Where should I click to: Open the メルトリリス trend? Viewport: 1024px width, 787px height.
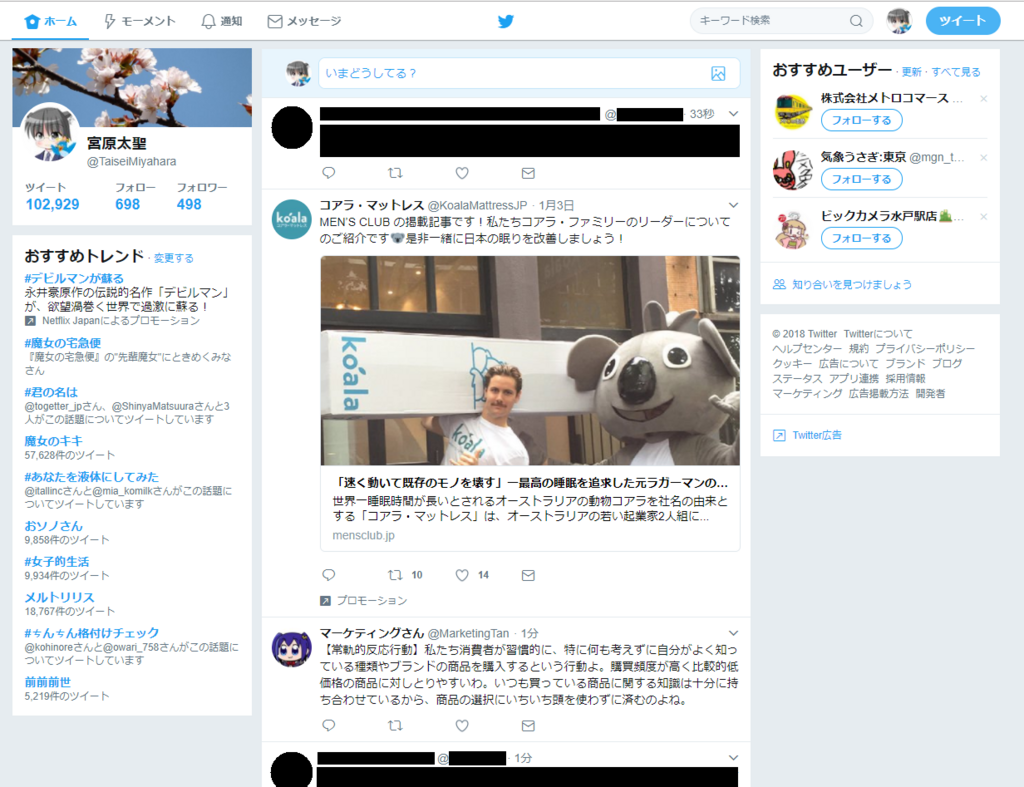tap(59, 597)
